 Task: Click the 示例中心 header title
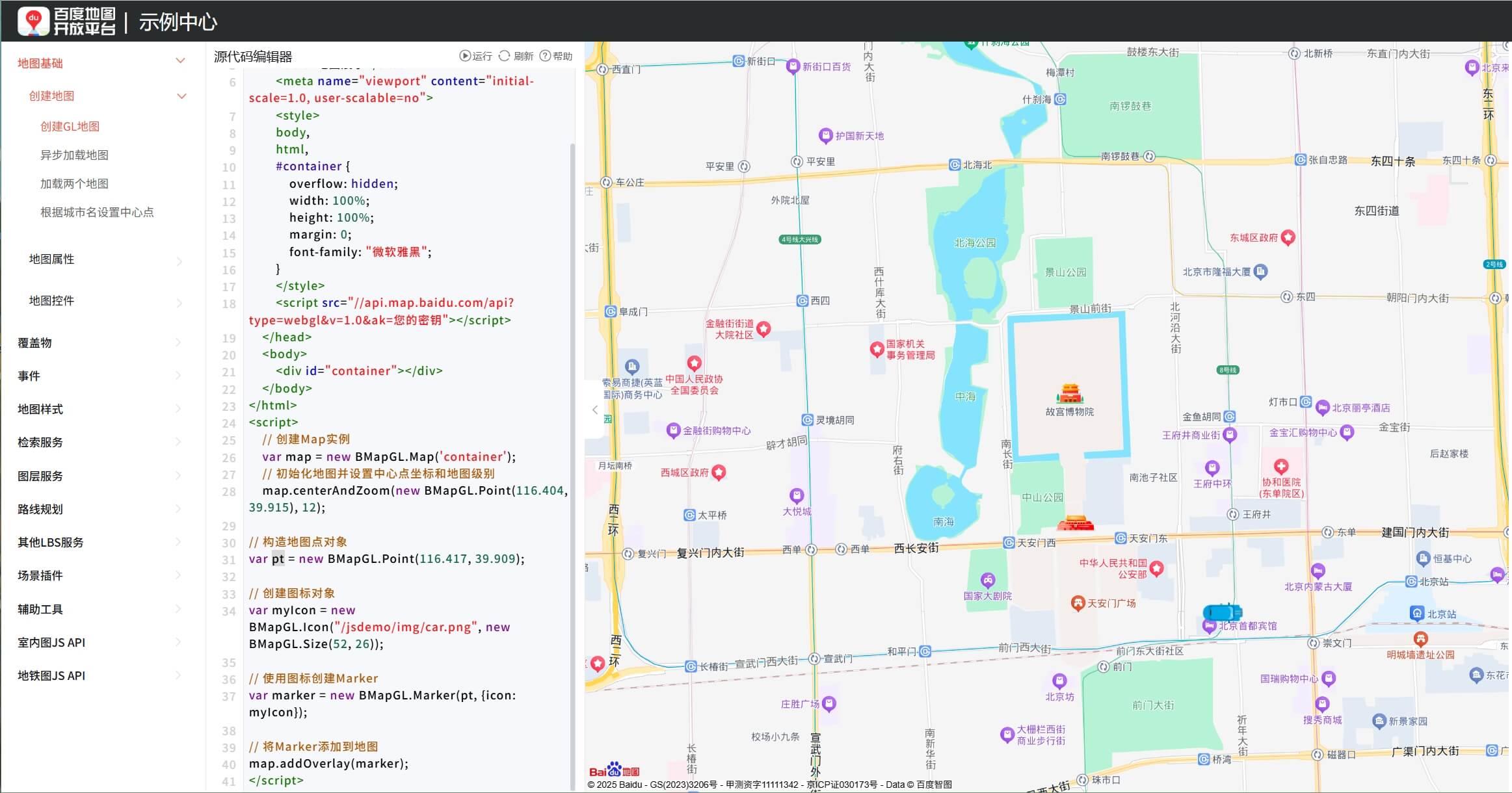[x=178, y=22]
